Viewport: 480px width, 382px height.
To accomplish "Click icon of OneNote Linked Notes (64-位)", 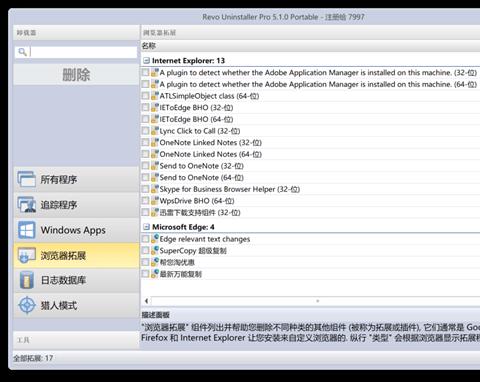I will 155,154.
